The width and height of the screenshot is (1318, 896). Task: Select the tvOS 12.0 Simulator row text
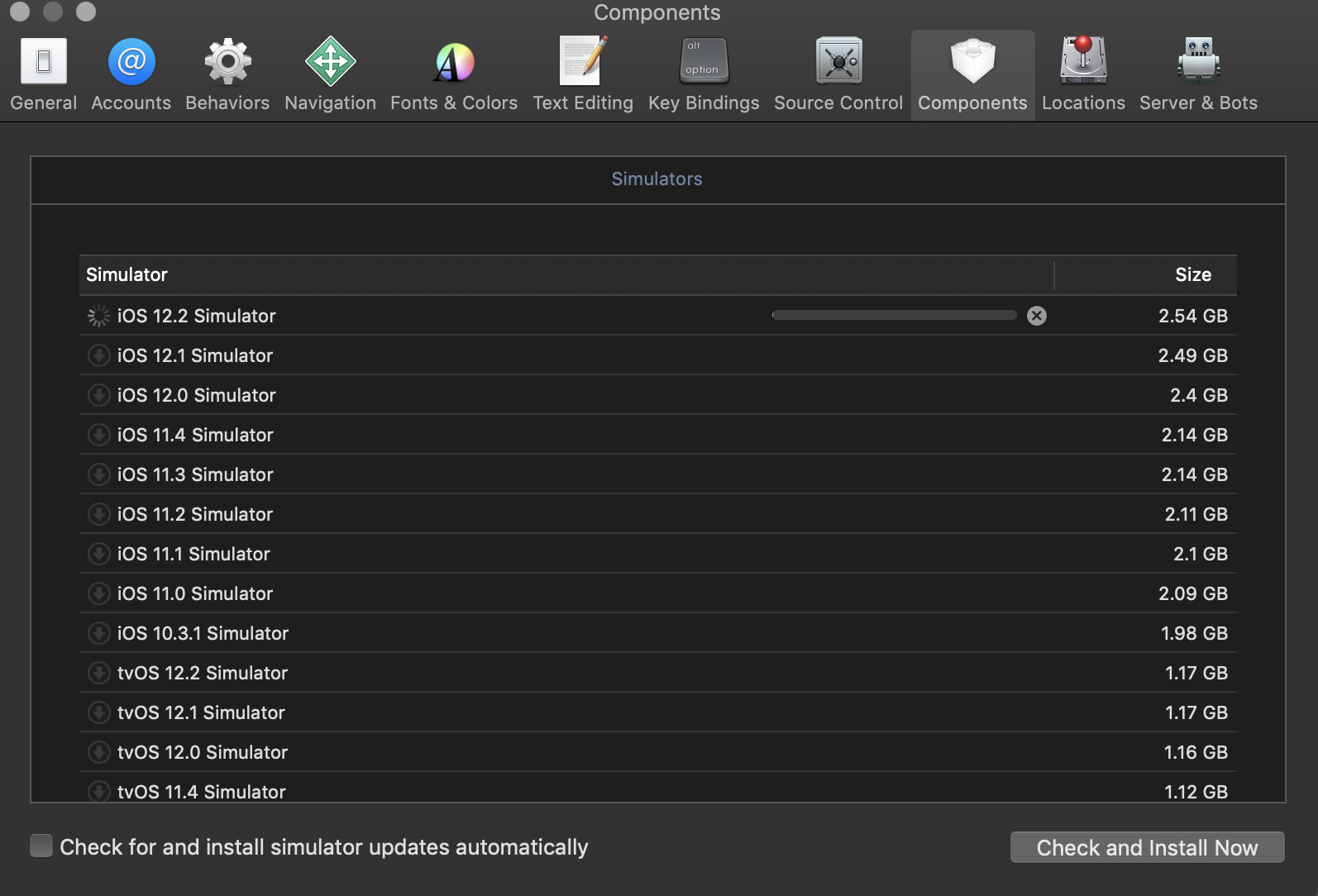(x=203, y=752)
